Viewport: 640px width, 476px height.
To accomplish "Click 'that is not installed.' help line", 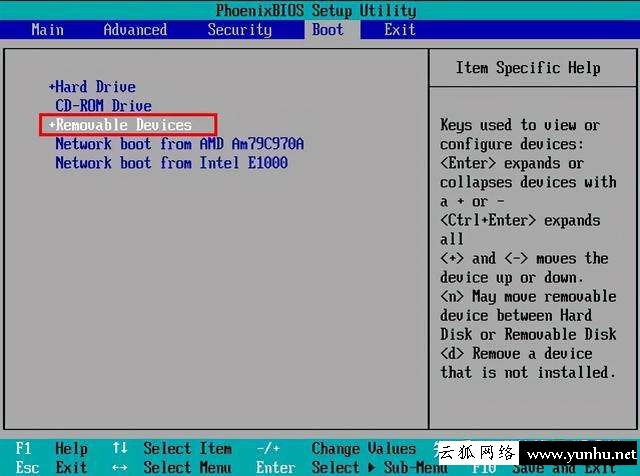I will [x=528, y=372].
